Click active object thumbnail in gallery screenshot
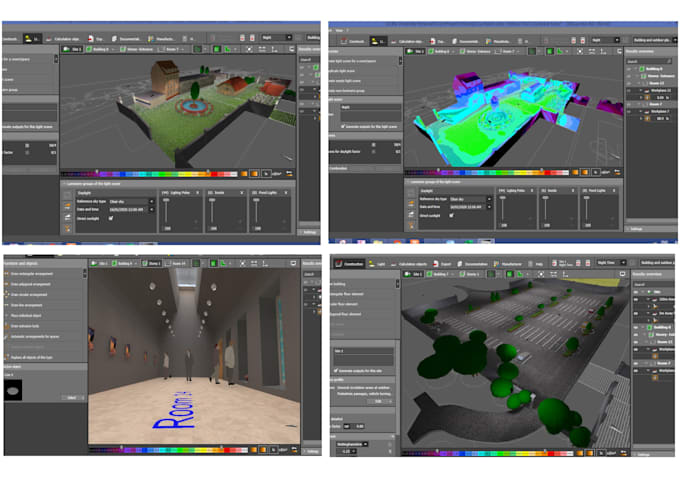 tap(13, 390)
